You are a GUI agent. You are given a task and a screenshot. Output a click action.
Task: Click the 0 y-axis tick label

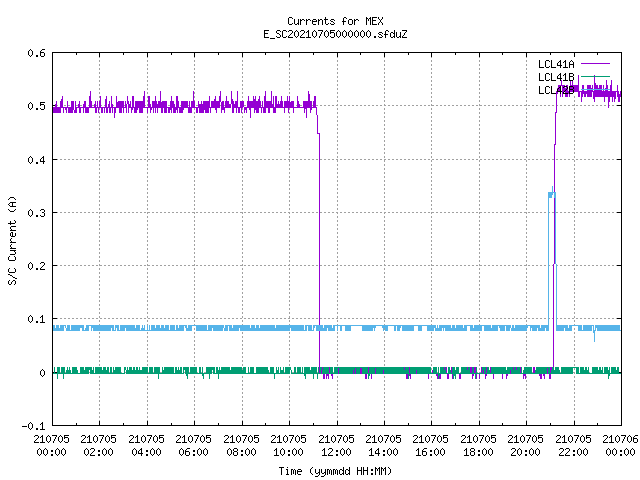tap(42, 373)
